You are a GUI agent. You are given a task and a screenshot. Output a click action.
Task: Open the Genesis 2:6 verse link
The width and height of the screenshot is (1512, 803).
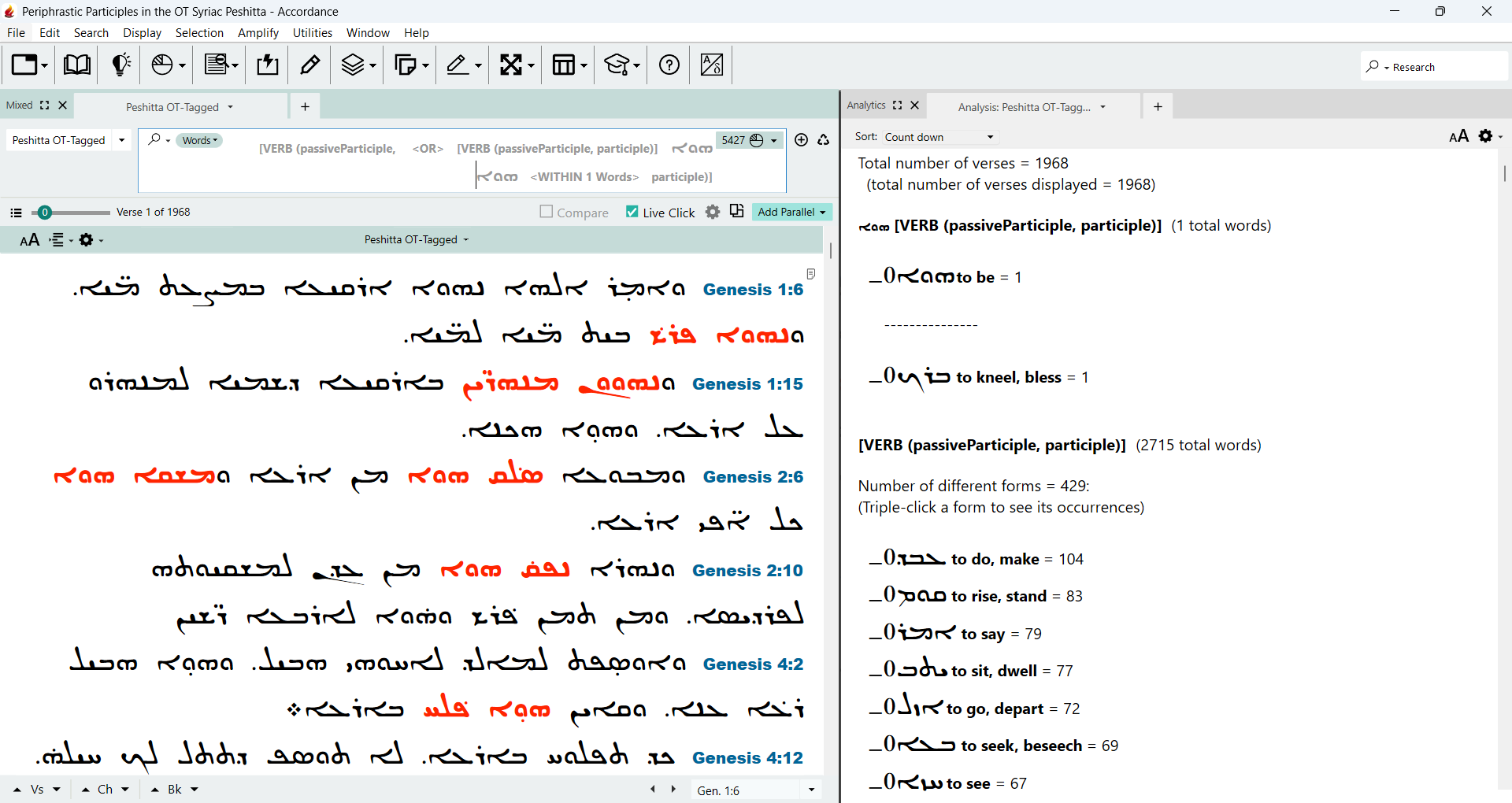753,477
